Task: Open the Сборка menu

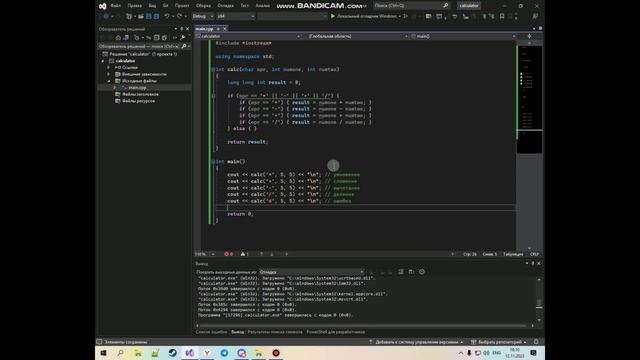Action: (203, 6)
